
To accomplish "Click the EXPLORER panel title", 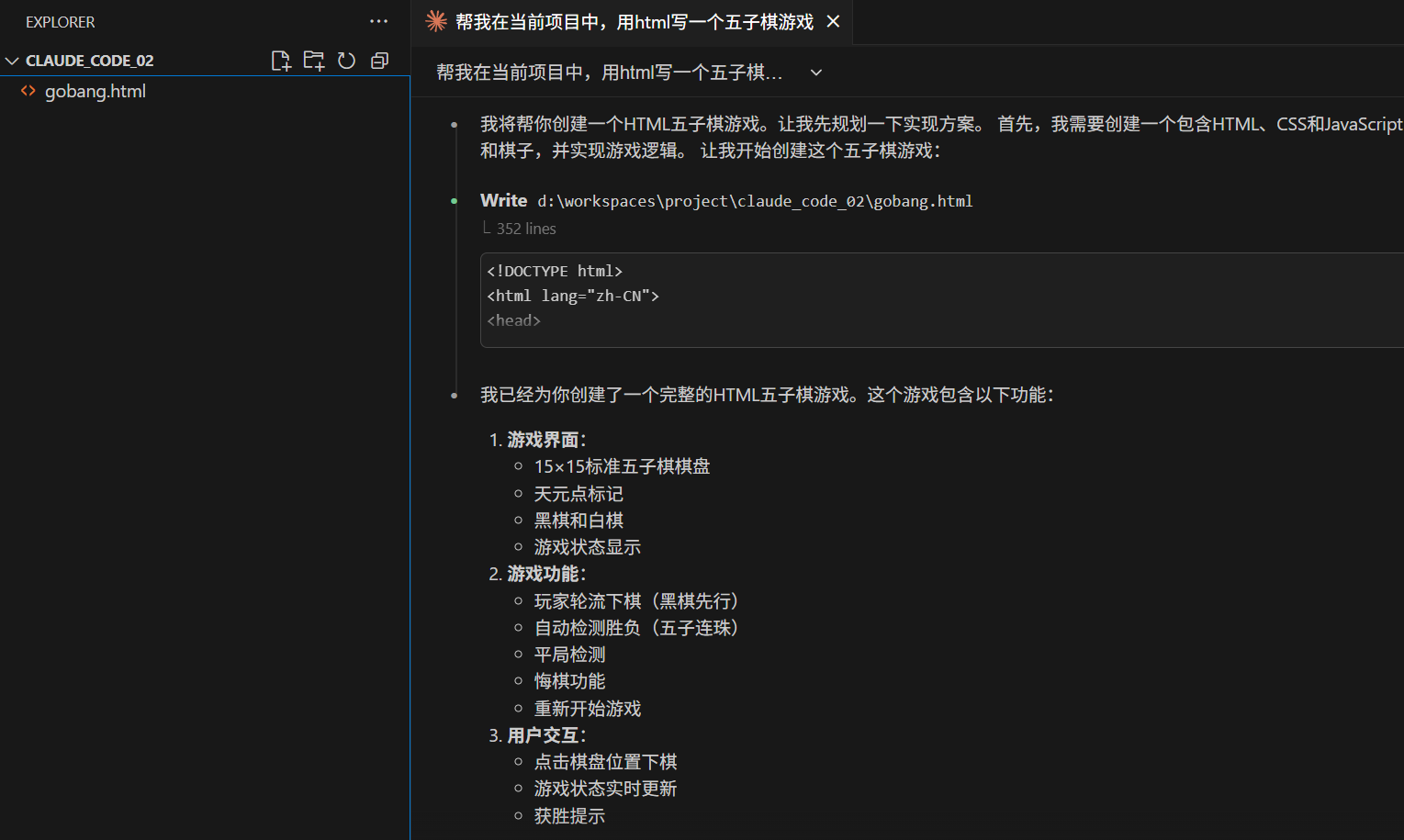I will 60,21.
